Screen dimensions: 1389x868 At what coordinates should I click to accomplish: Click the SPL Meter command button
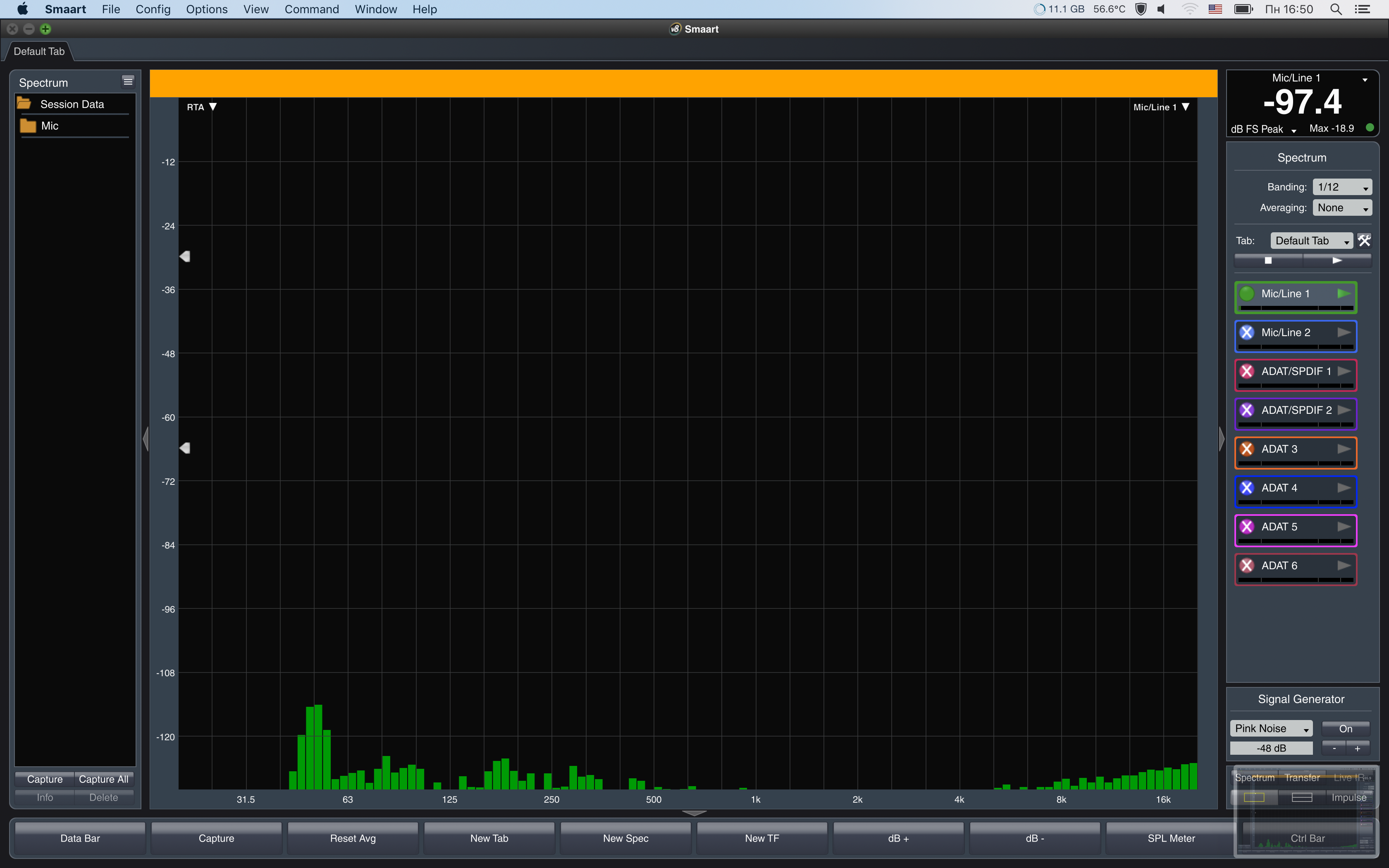tap(1171, 838)
